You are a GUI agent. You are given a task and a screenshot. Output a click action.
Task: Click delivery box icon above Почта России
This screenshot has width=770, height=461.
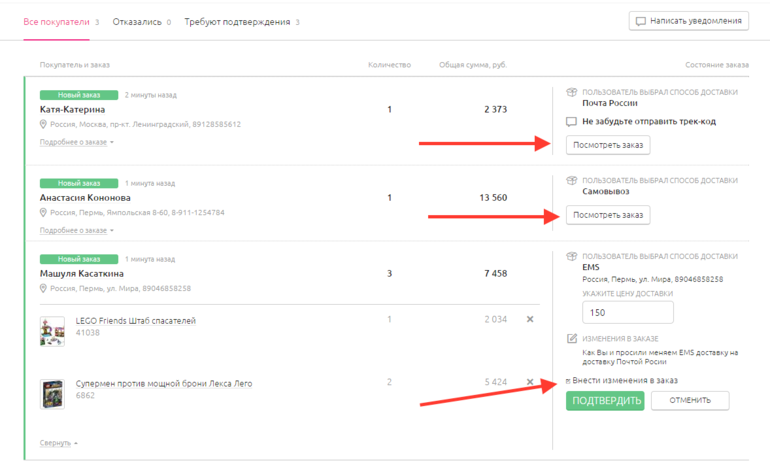pyautogui.click(x=571, y=92)
